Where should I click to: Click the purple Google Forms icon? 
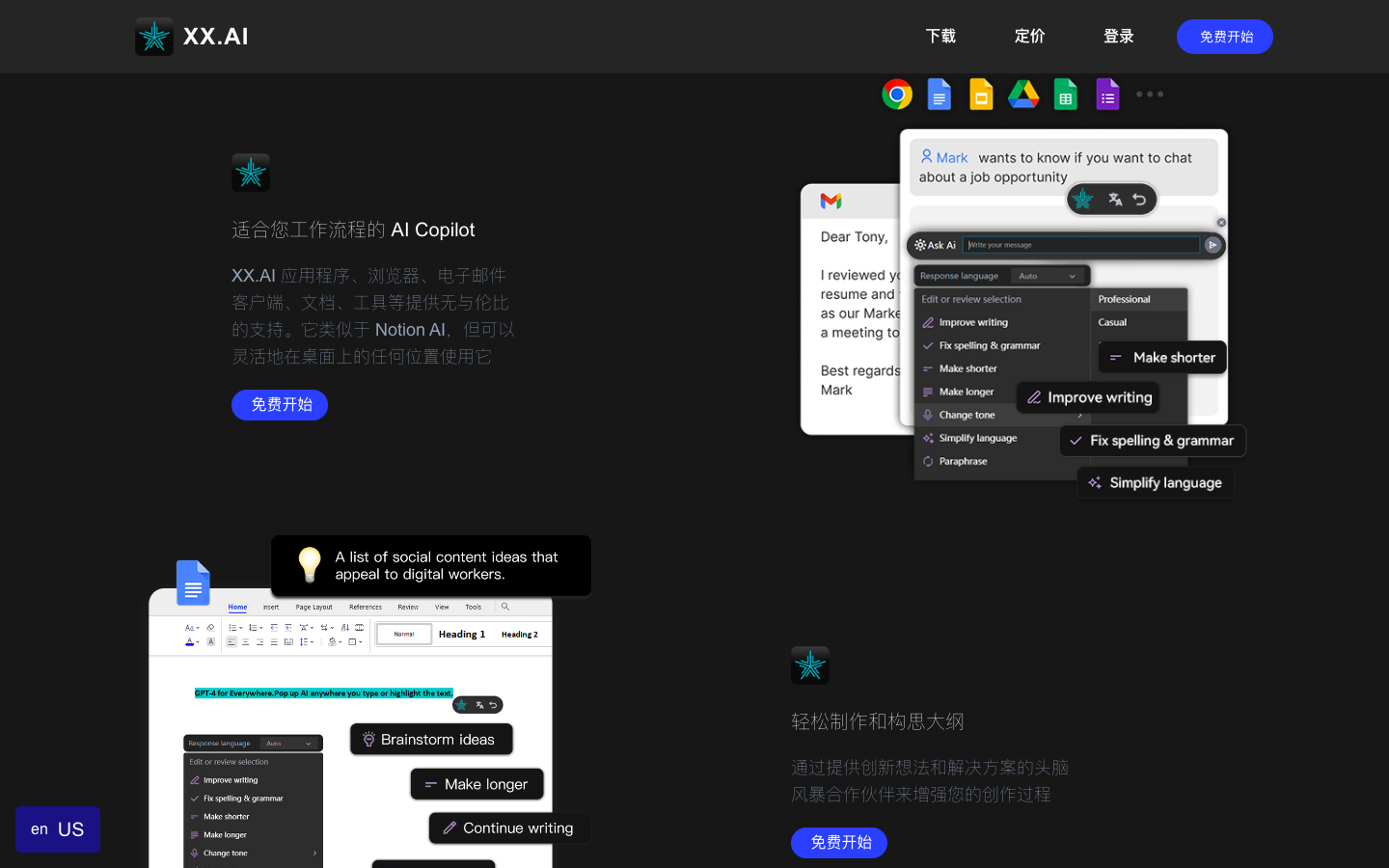[x=1107, y=95]
